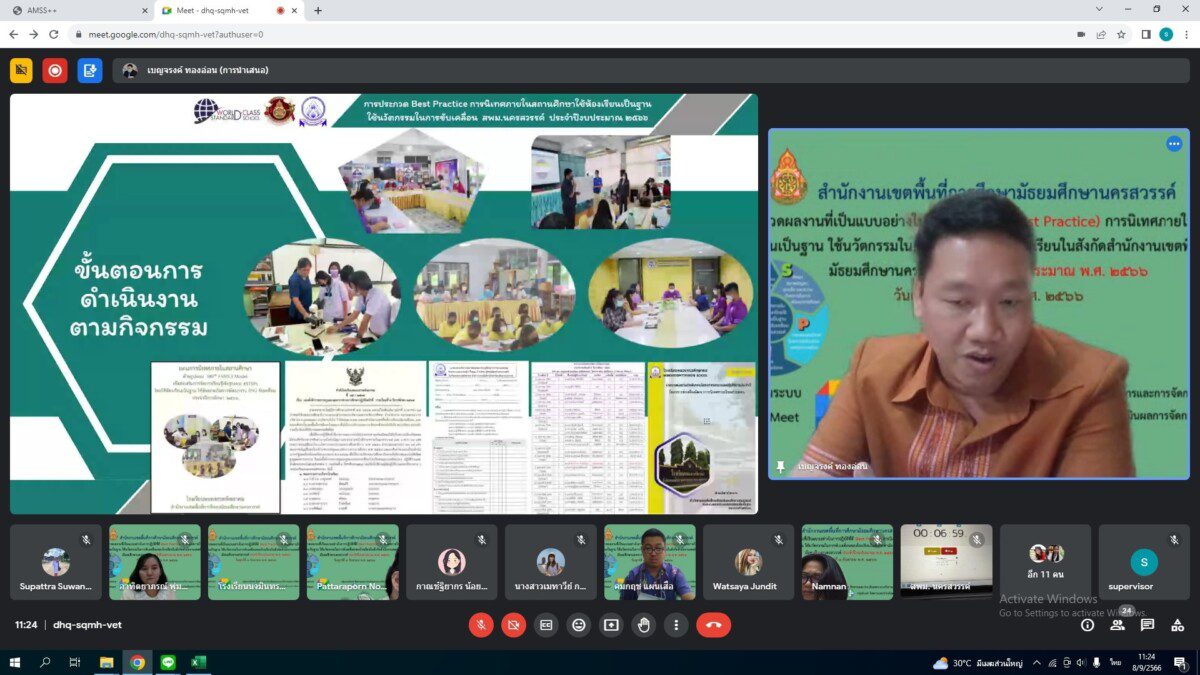Open the Windows Start menu

coord(15,662)
